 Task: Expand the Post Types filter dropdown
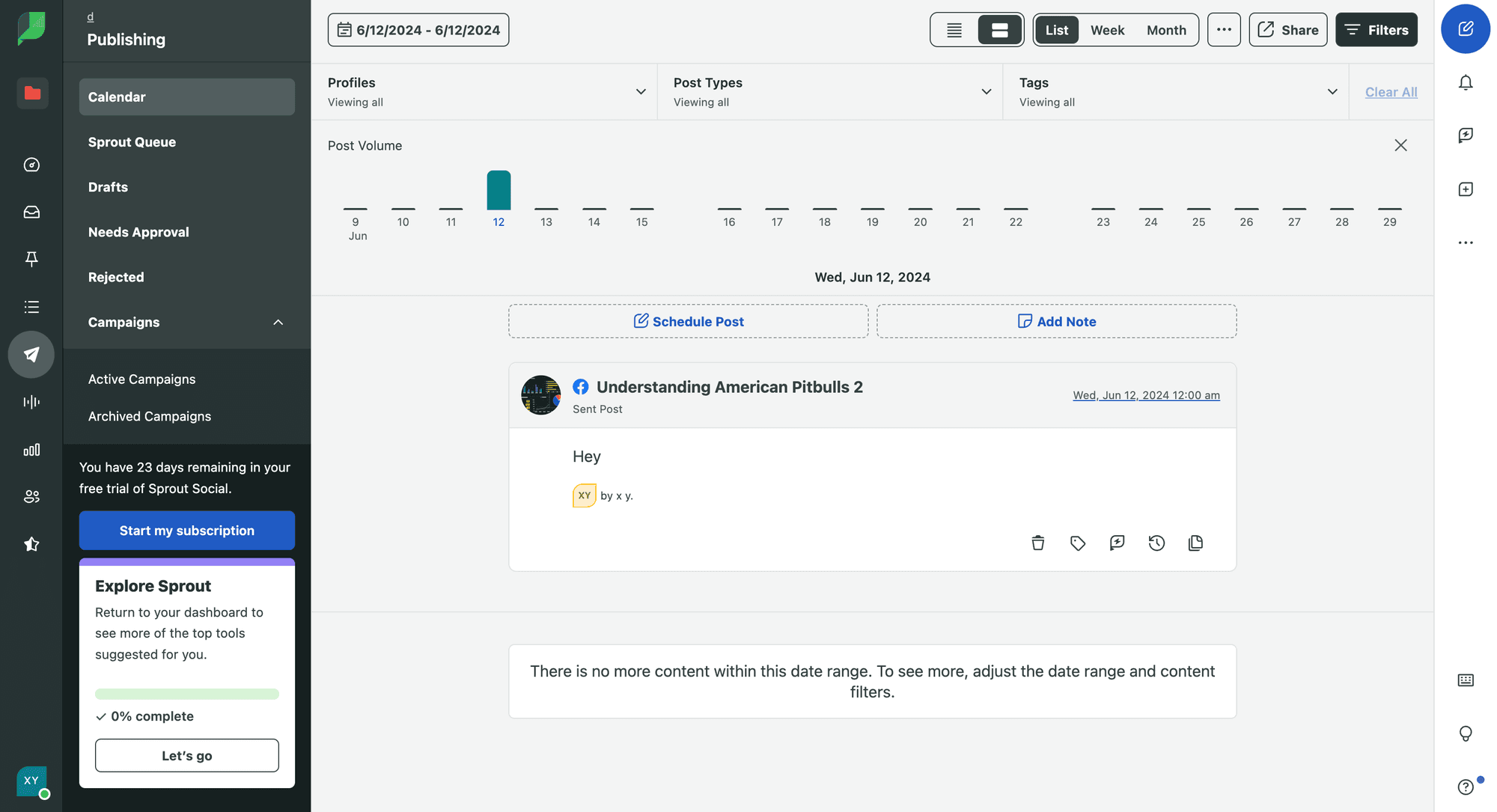(986, 92)
